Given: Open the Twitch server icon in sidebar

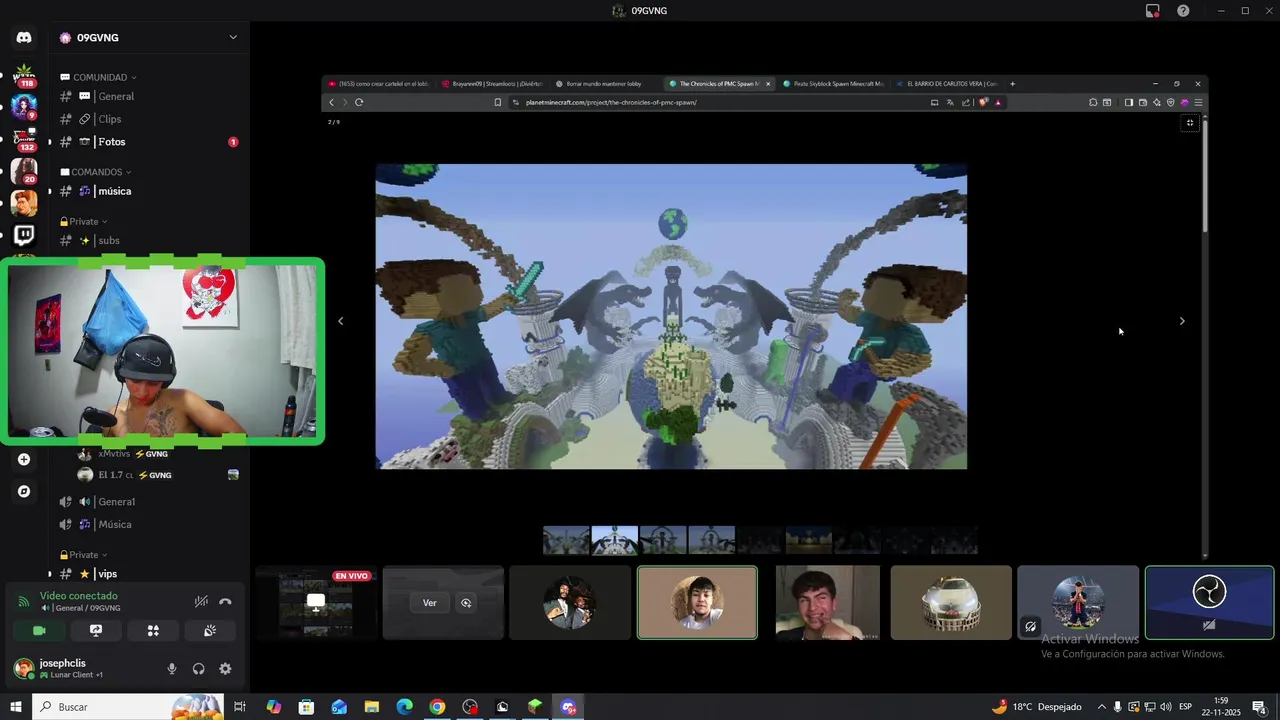Looking at the screenshot, I should point(24,235).
